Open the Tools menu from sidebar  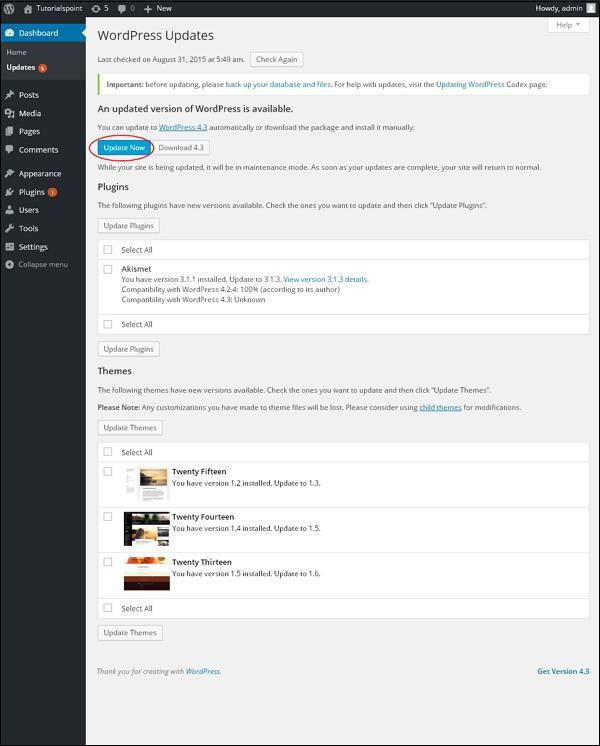[28, 228]
